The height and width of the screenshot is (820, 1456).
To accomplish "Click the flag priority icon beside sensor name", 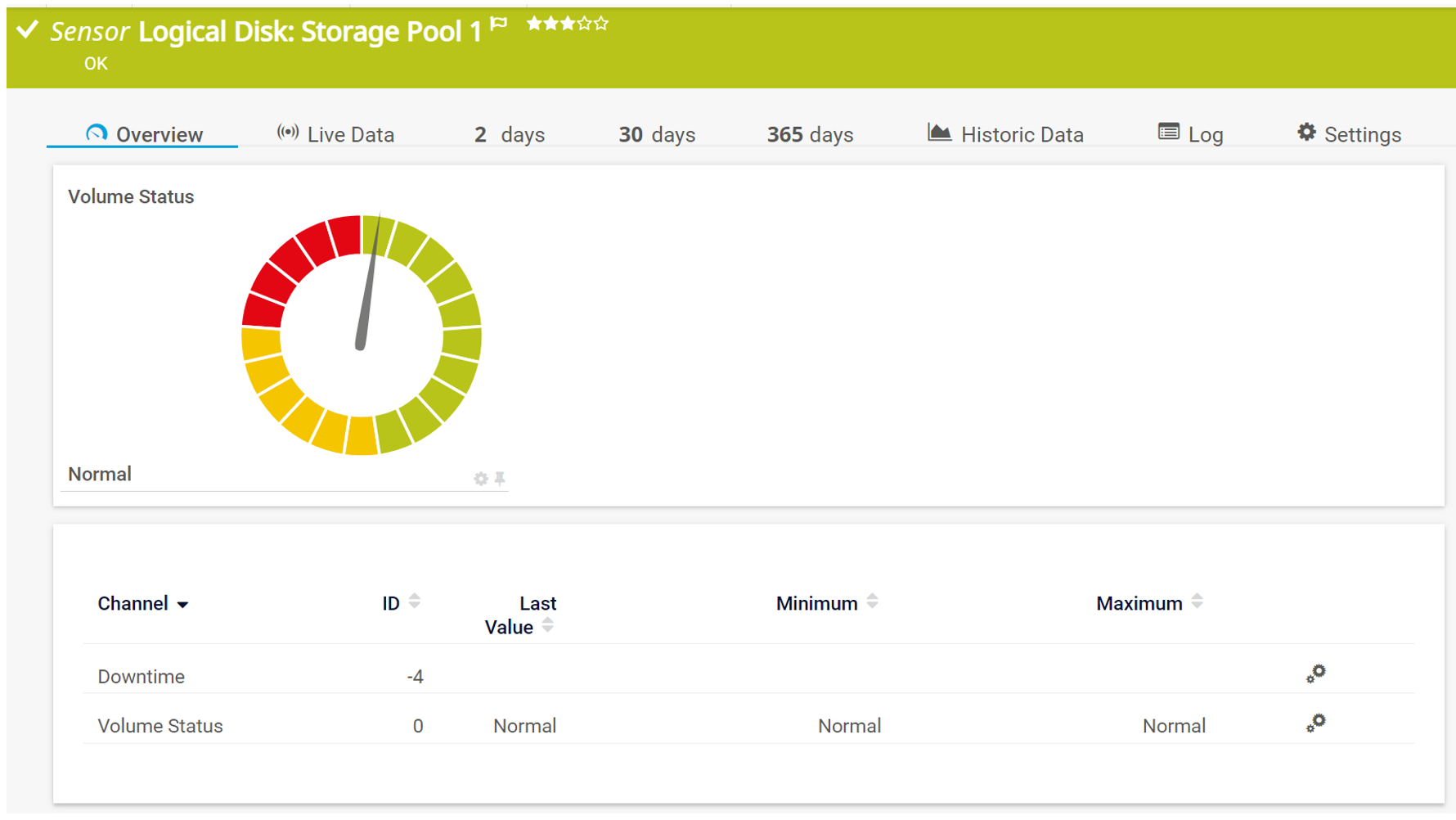I will [499, 25].
